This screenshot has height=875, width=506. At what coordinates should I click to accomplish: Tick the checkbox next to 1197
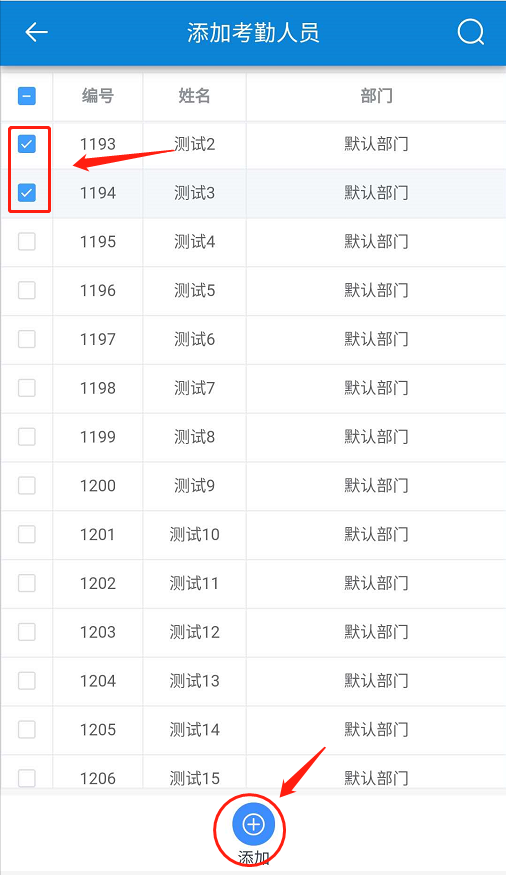point(27,339)
